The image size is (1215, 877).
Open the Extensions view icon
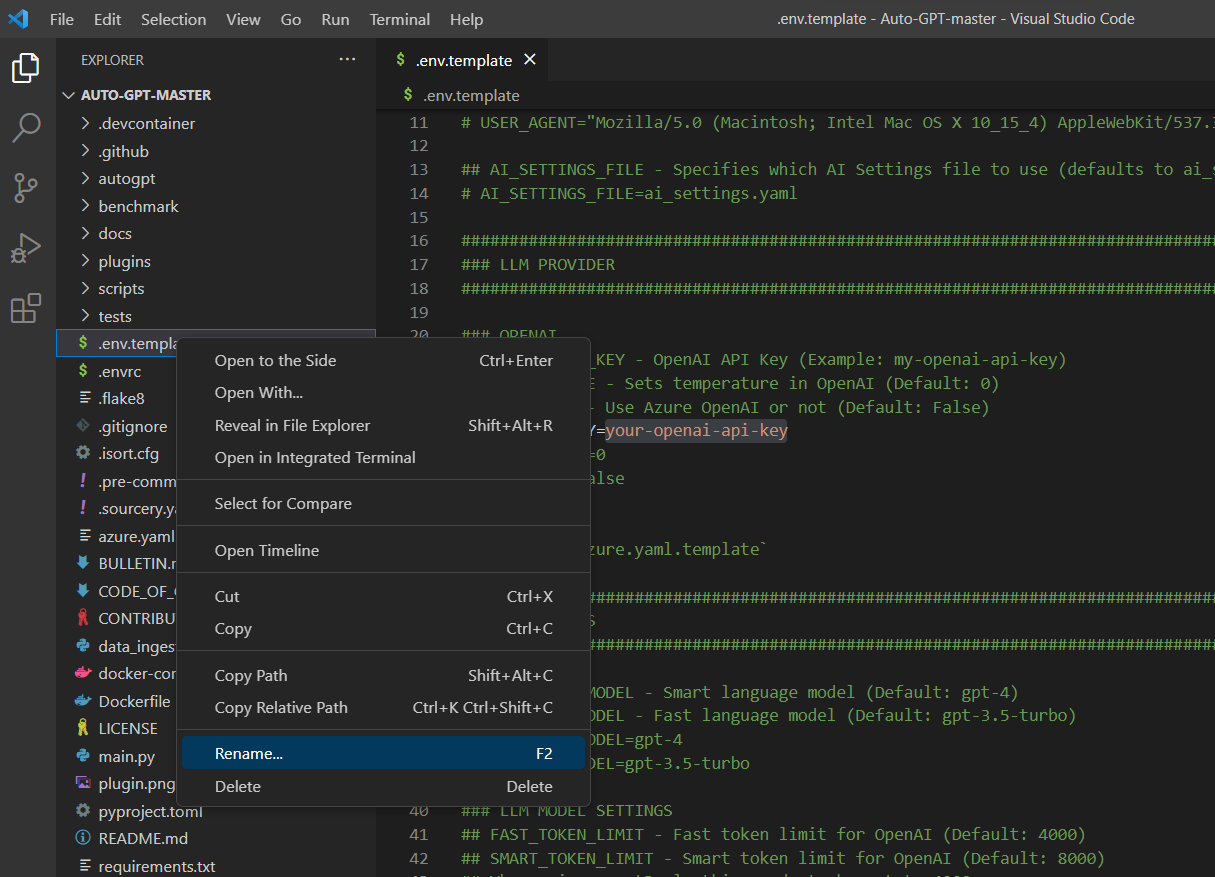pyautogui.click(x=26, y=309)
